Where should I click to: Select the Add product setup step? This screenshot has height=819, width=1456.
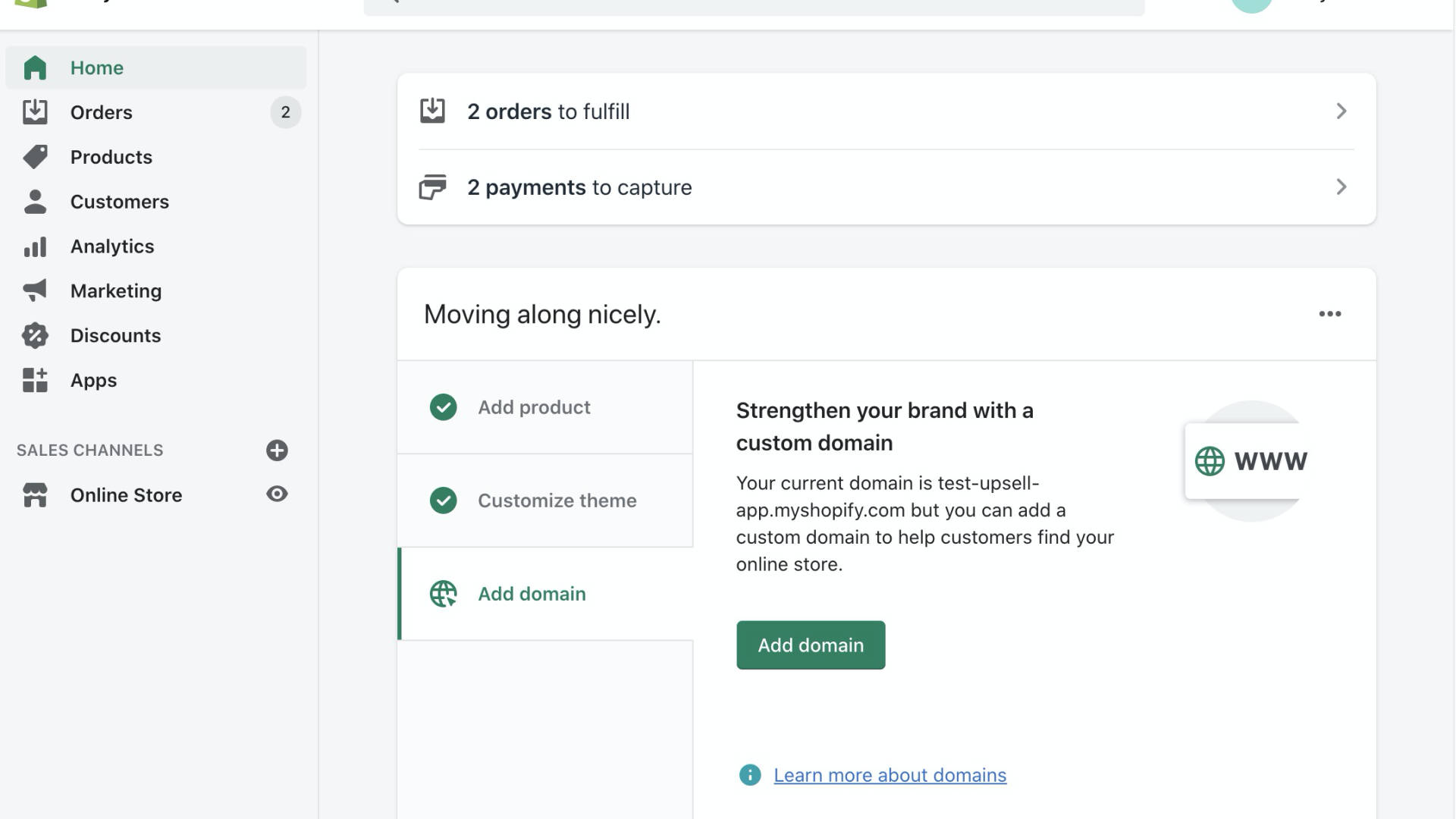tap(544, 407)
